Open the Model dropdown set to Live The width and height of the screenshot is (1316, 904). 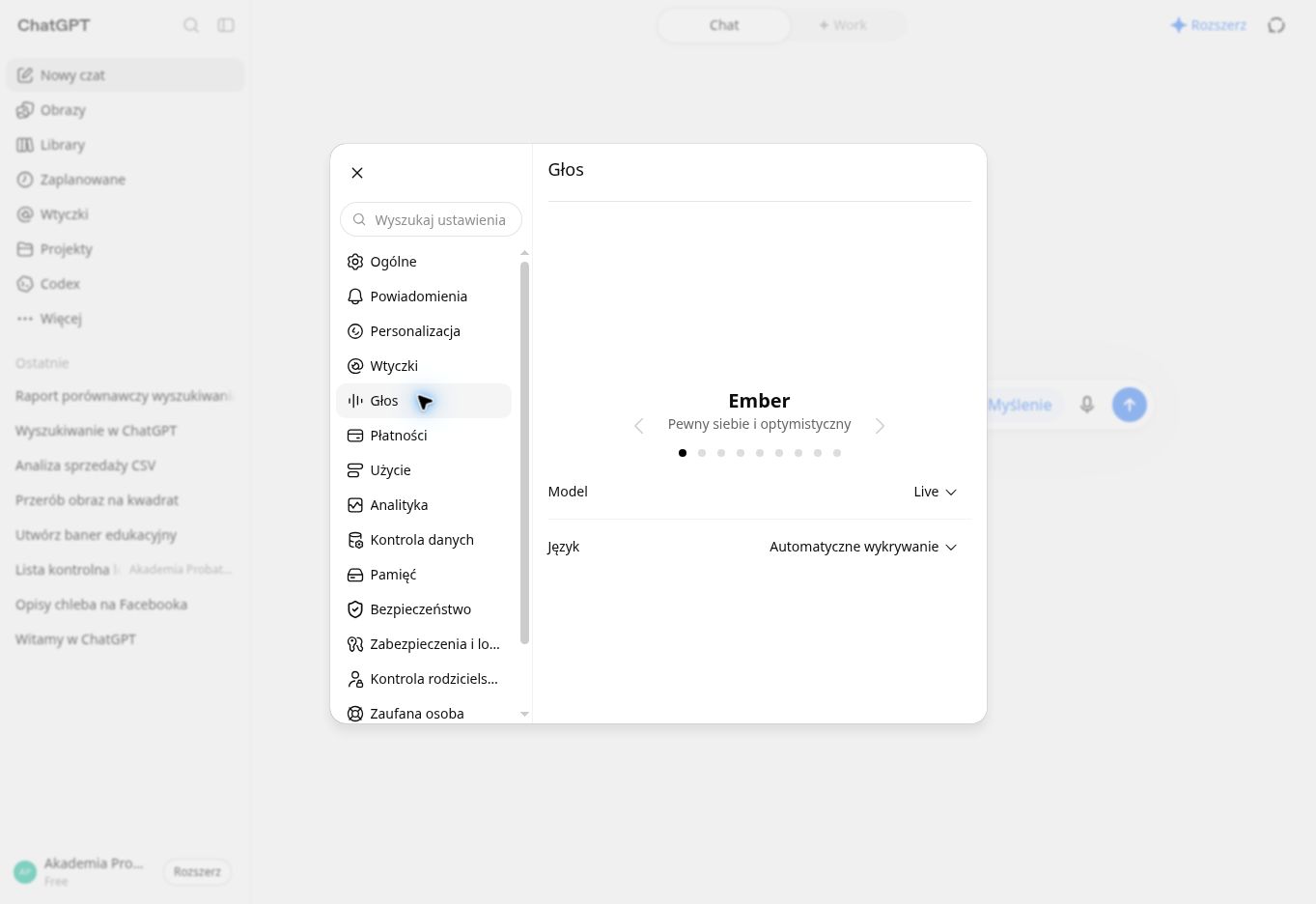[935, 492]
